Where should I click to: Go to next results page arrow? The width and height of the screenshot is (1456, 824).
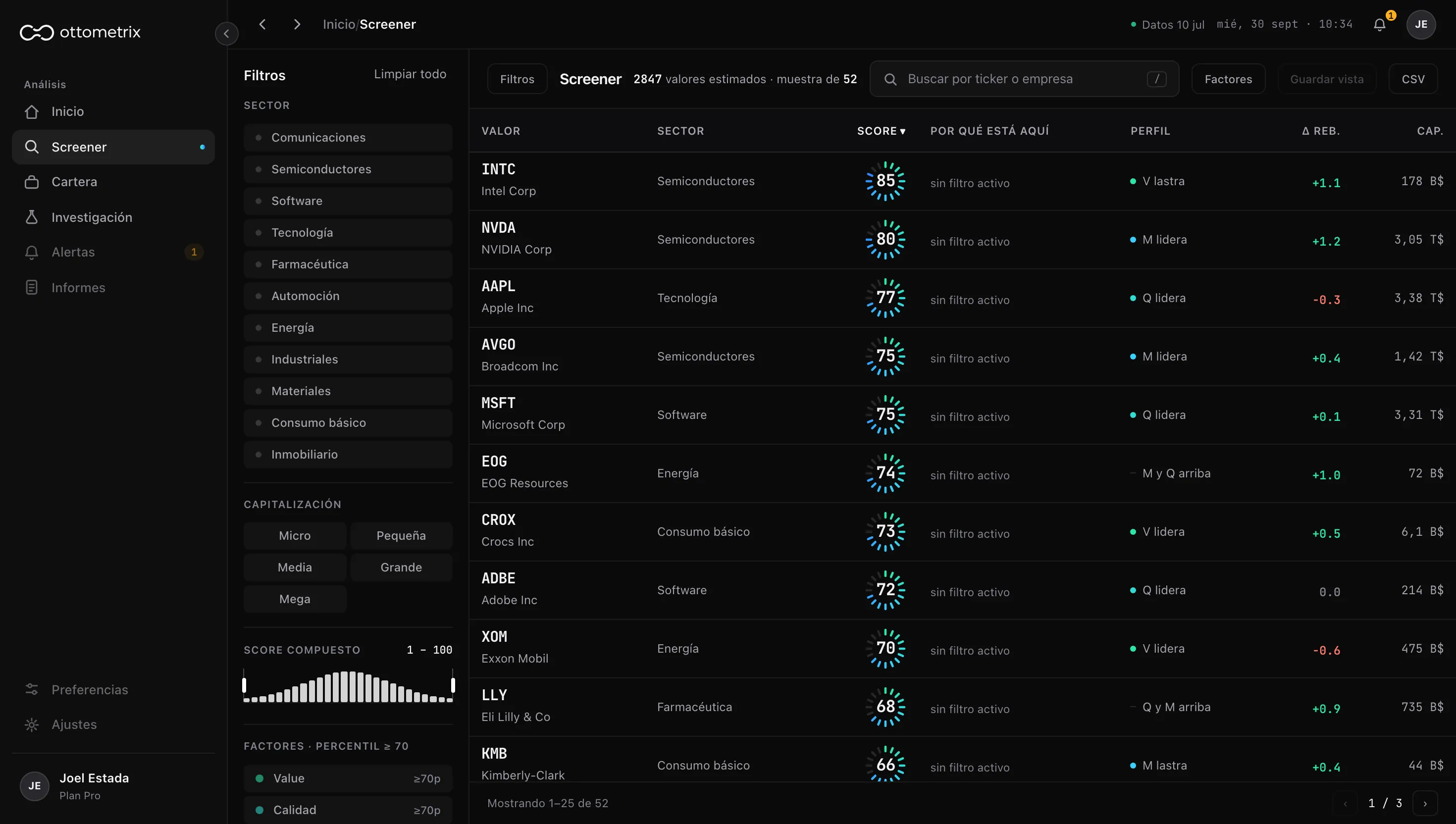pyautogui.click(x=1425, y=803)
